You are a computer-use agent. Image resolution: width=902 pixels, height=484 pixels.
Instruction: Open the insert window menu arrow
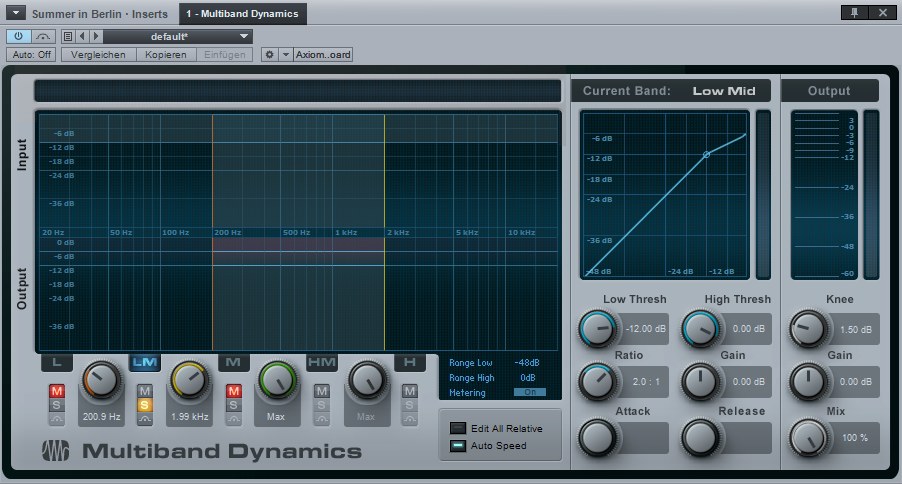(x=16, y=12)
